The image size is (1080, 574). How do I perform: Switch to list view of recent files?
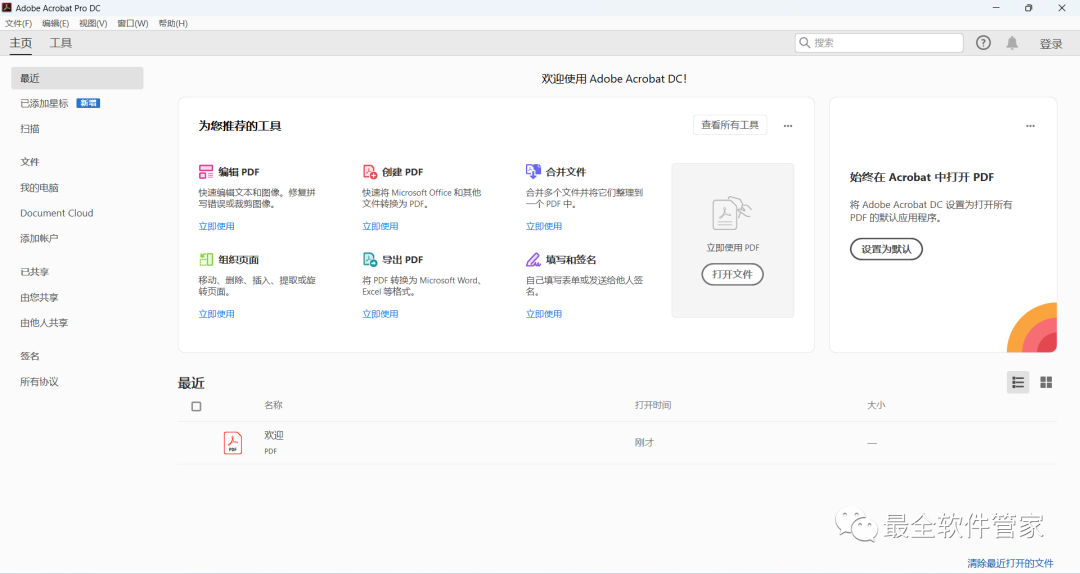pos(1018,382)
